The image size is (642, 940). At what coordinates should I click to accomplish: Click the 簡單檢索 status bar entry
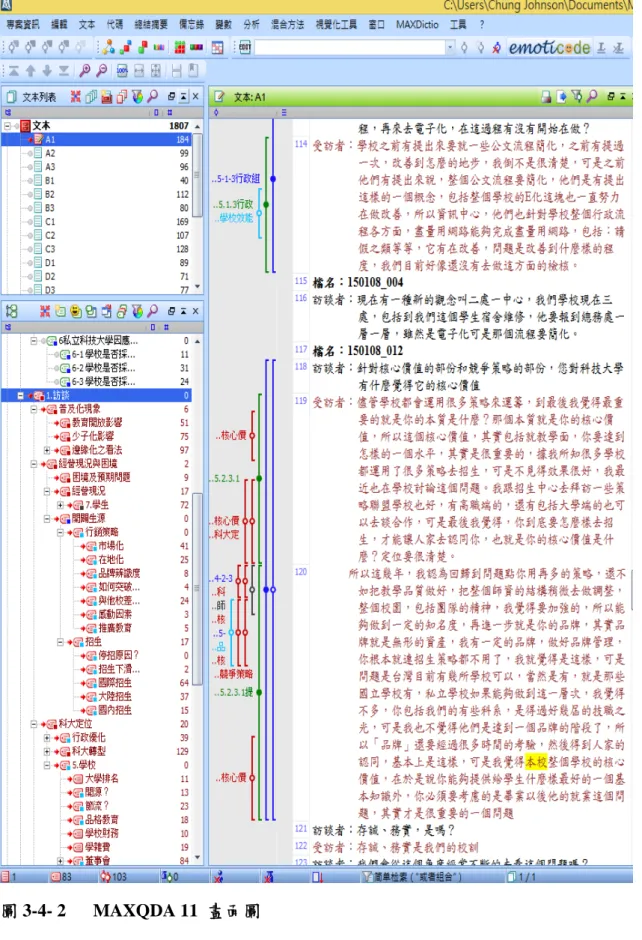(412, 877)
